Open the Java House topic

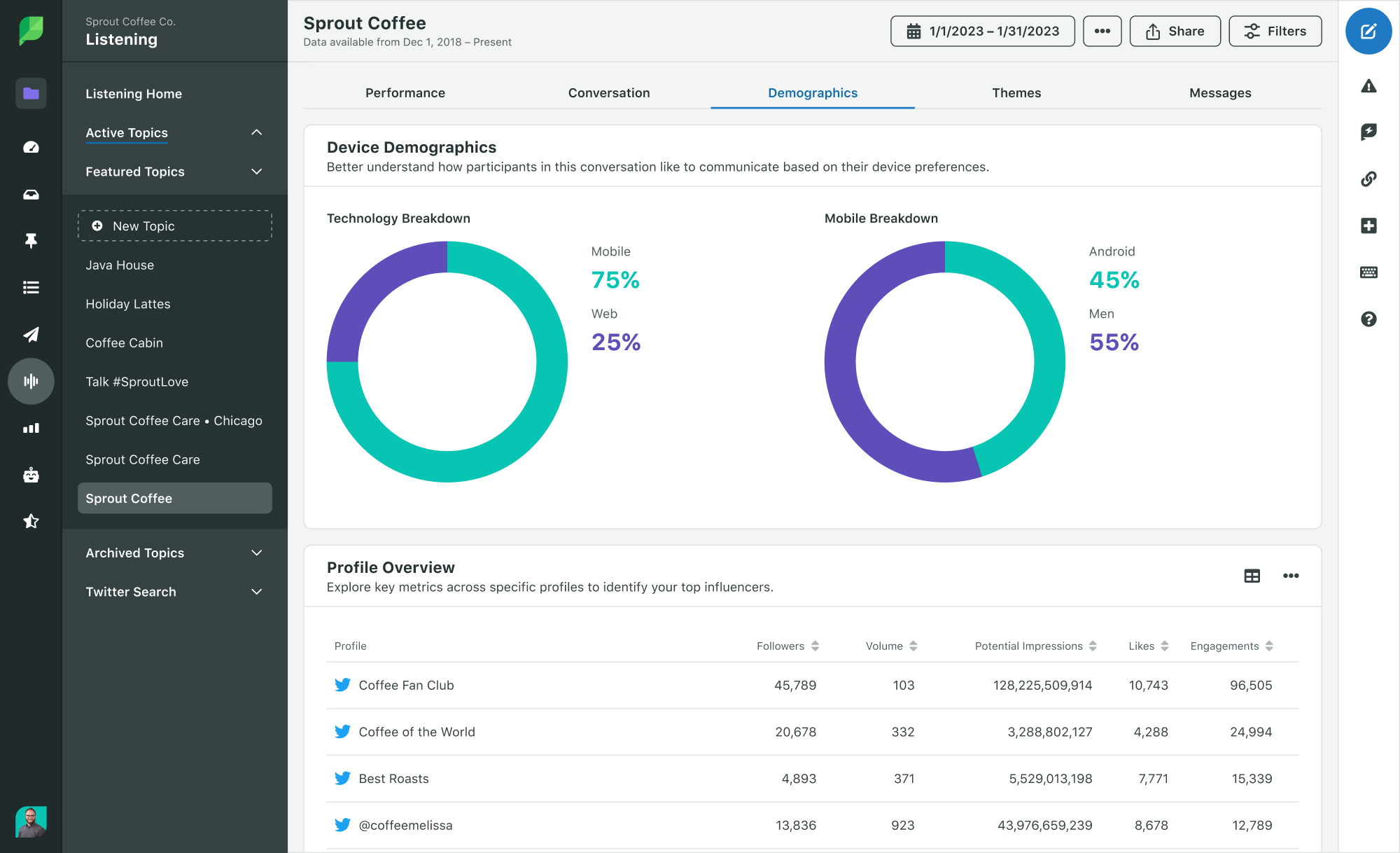coord(120,265)
